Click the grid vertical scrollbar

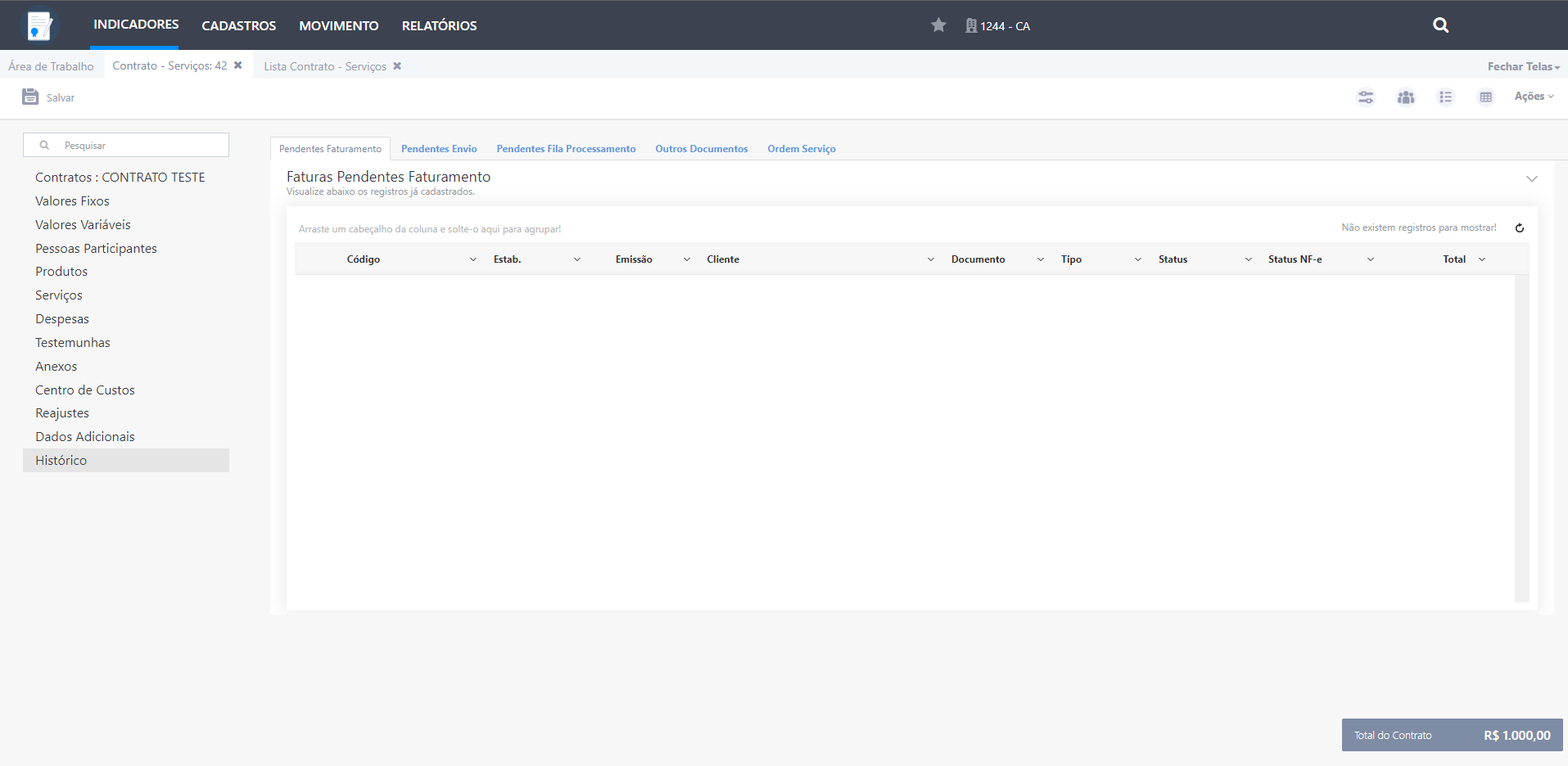coord(1521,439)
